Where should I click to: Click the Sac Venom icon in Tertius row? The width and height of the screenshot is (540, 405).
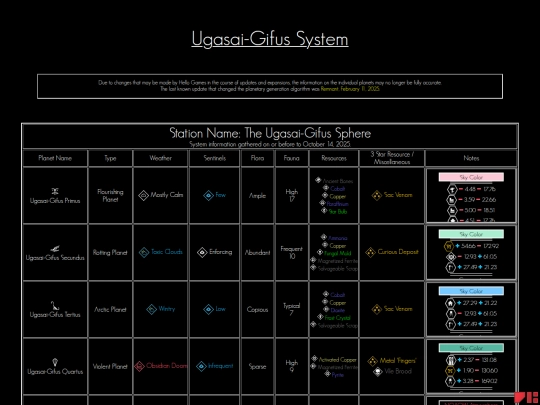click(377, 309)
